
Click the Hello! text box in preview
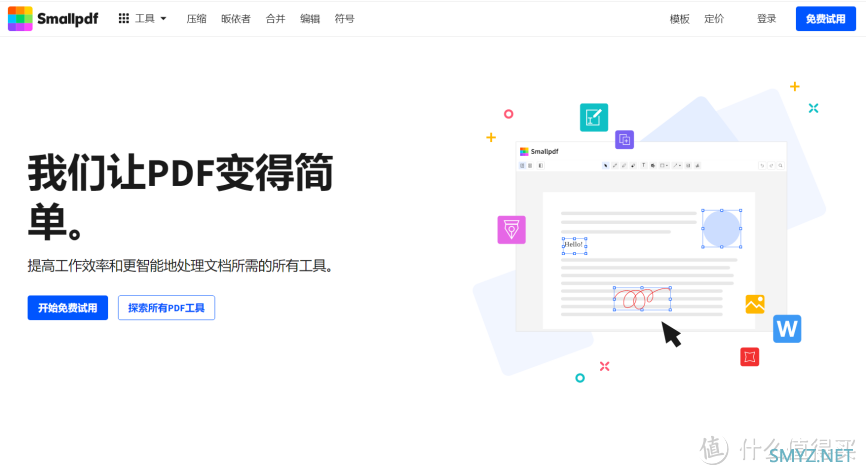574,246
